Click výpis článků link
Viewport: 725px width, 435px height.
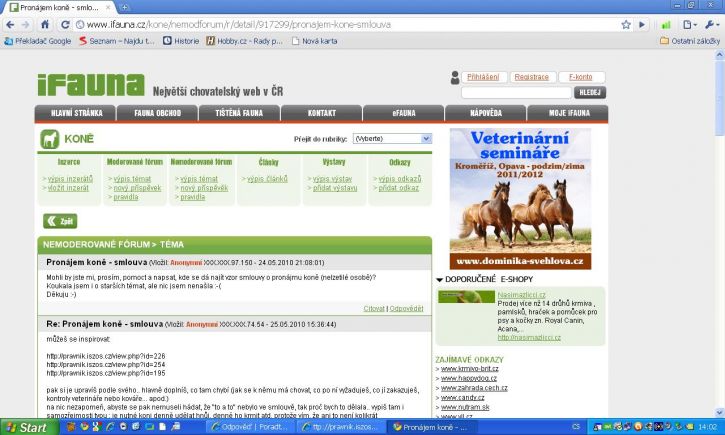tap(267, 179)
